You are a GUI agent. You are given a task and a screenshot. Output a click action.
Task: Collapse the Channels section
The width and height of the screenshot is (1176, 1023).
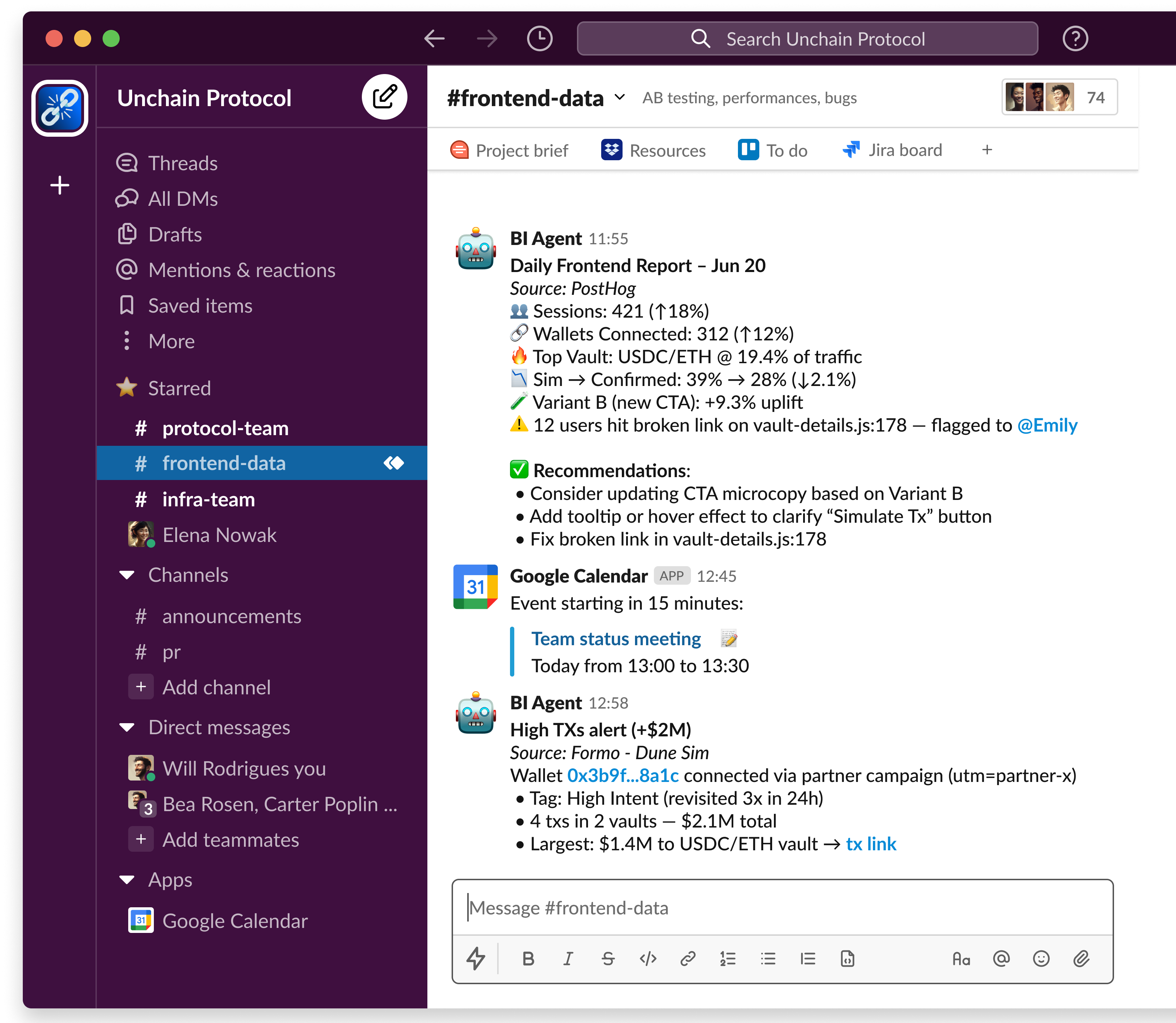tap(127, 575)
